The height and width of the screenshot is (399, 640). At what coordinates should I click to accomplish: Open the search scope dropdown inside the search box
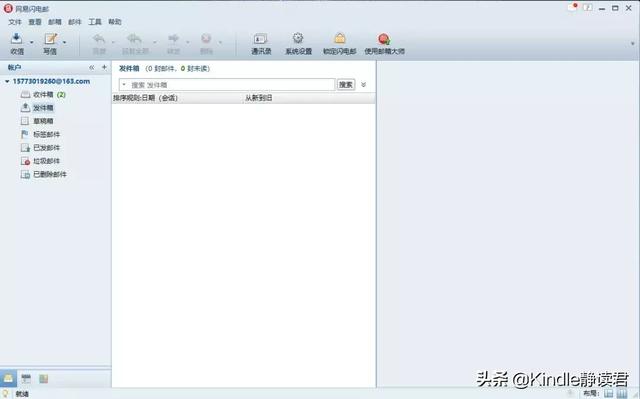click(x=124, y=85)
